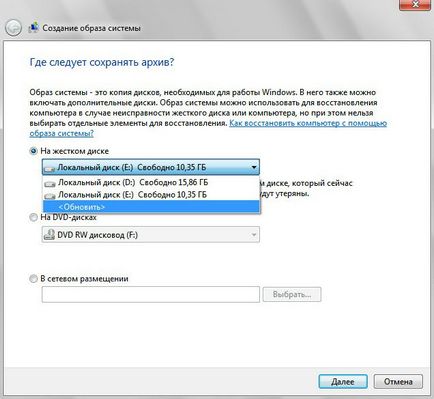Select the 'На жестком диске' radio button
Viewport: 434px width, 399px height.
33,151
